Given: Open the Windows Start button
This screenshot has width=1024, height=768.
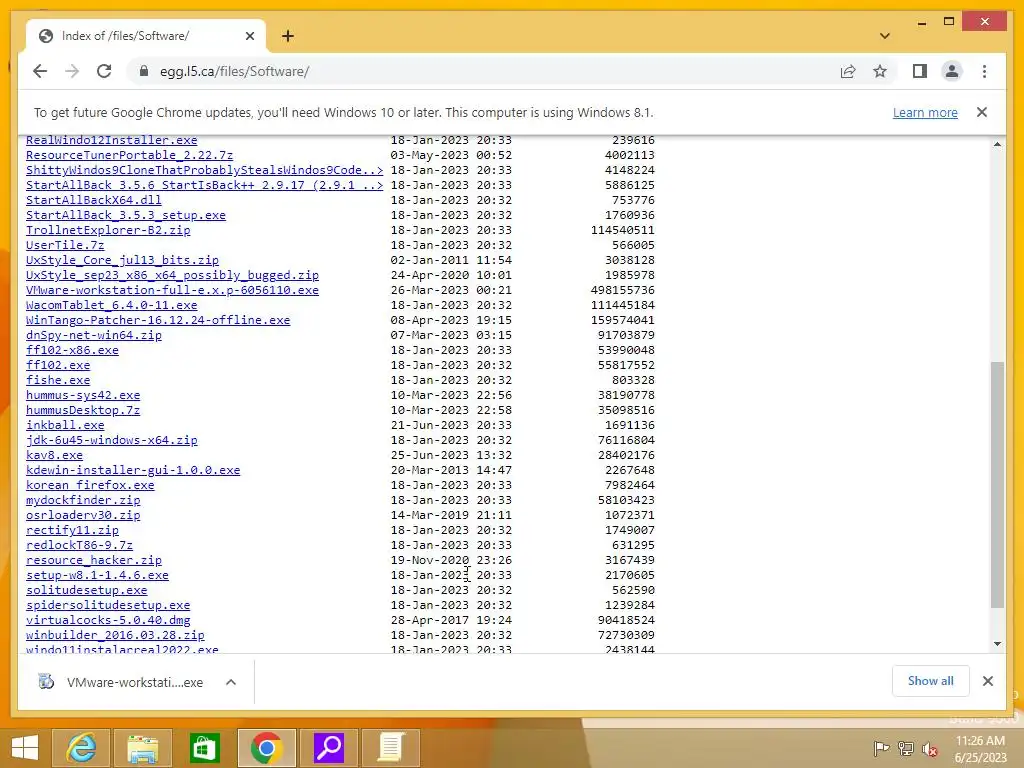Looking at the screenshot, I should (x=25, y=748).
